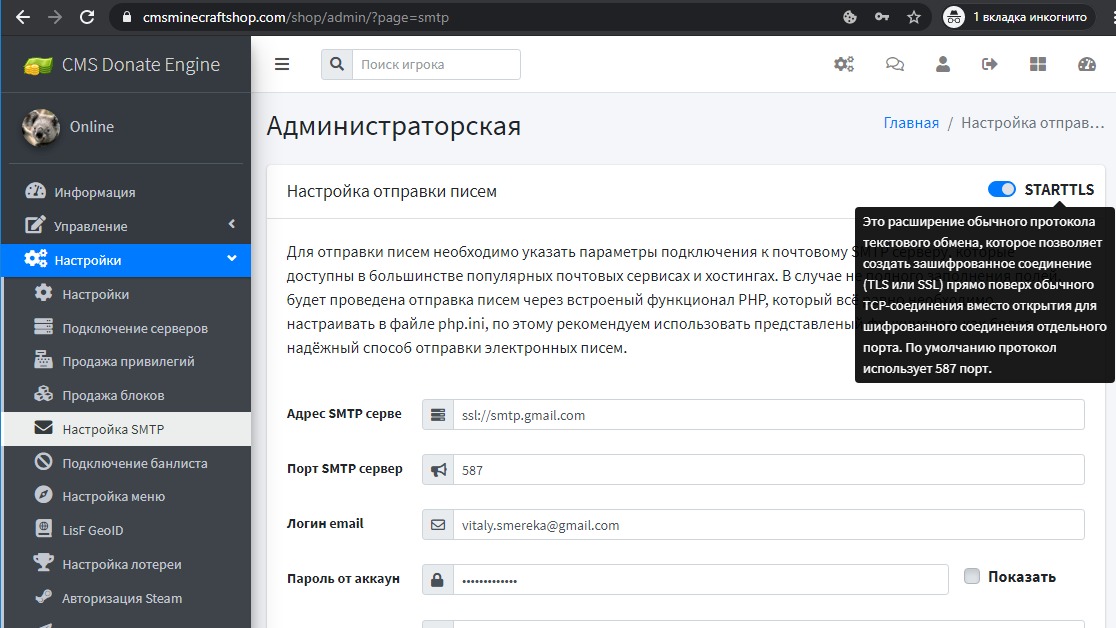The height and width of the screenshot is (628, 1116).
Task: Select Продажа привилегий menu item
Action: (x=128, y=361)
